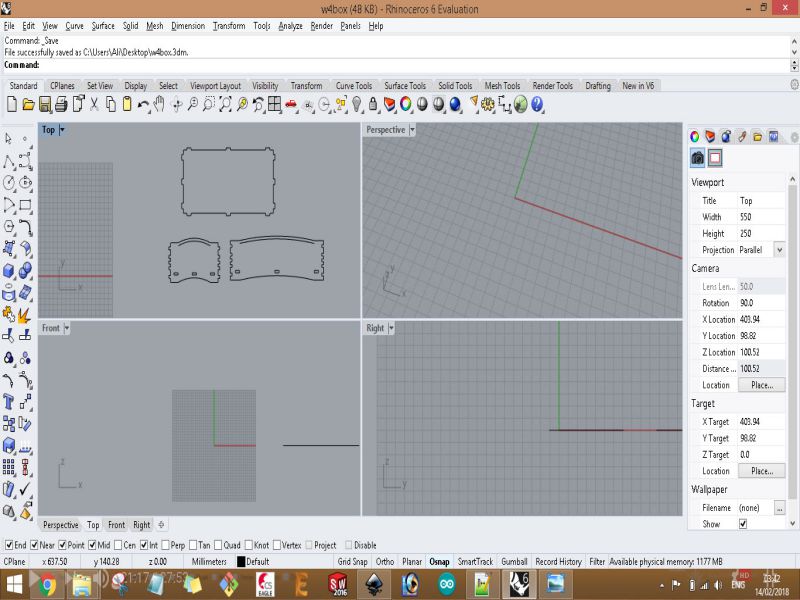Toggle SmartTrack in the status bar
Viewport: 800px width, 600px height.
pos(475,562)
